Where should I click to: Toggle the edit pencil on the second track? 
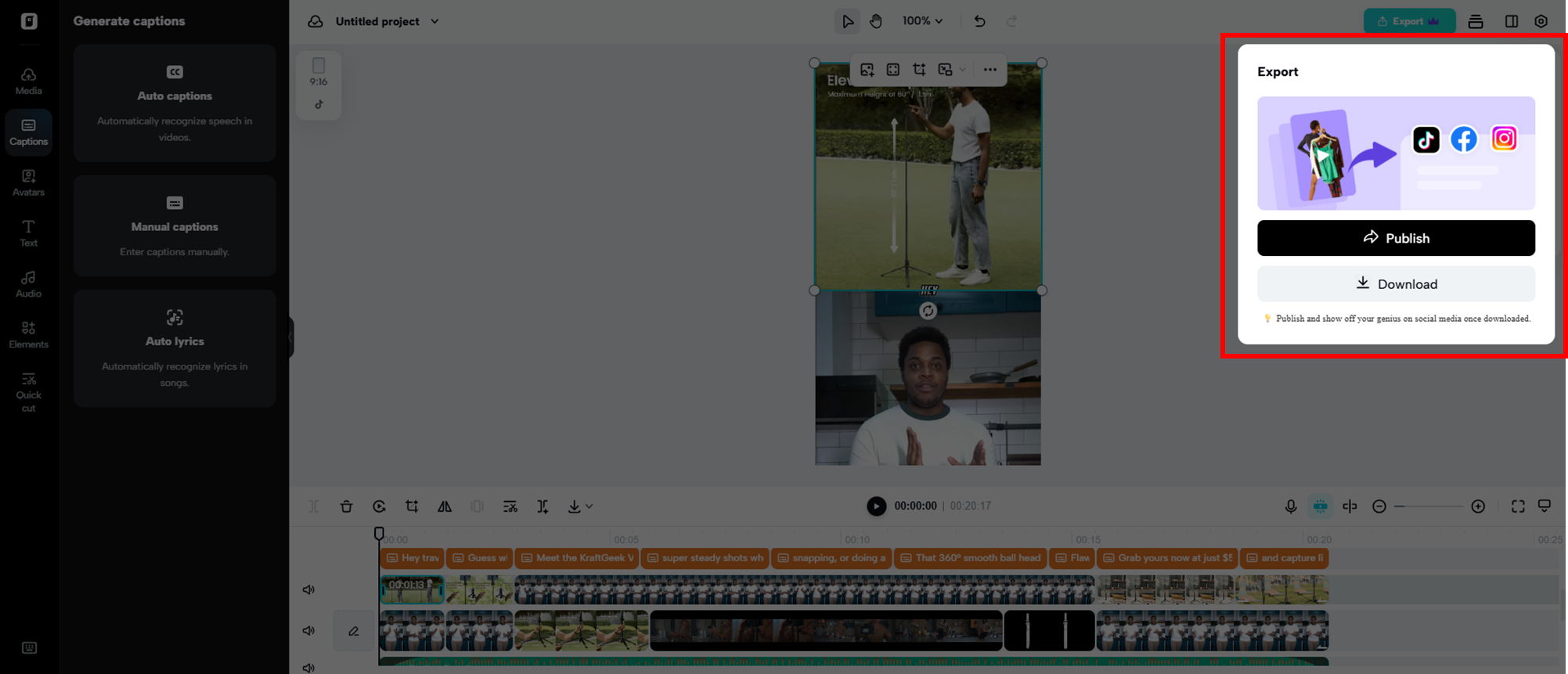[354, 630]
